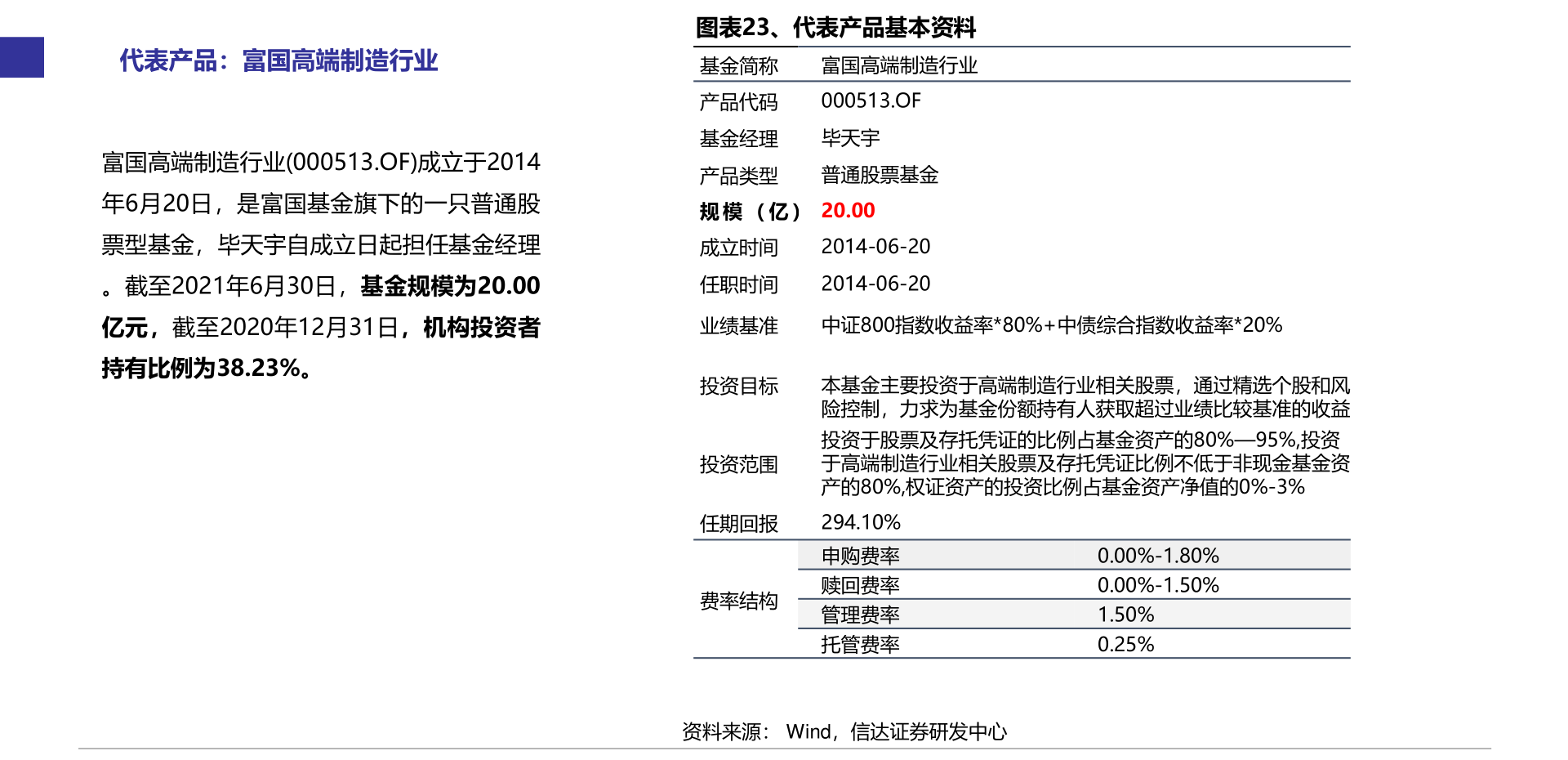Click the value '0.00%-1.50%'

(x=1158, y=585)
